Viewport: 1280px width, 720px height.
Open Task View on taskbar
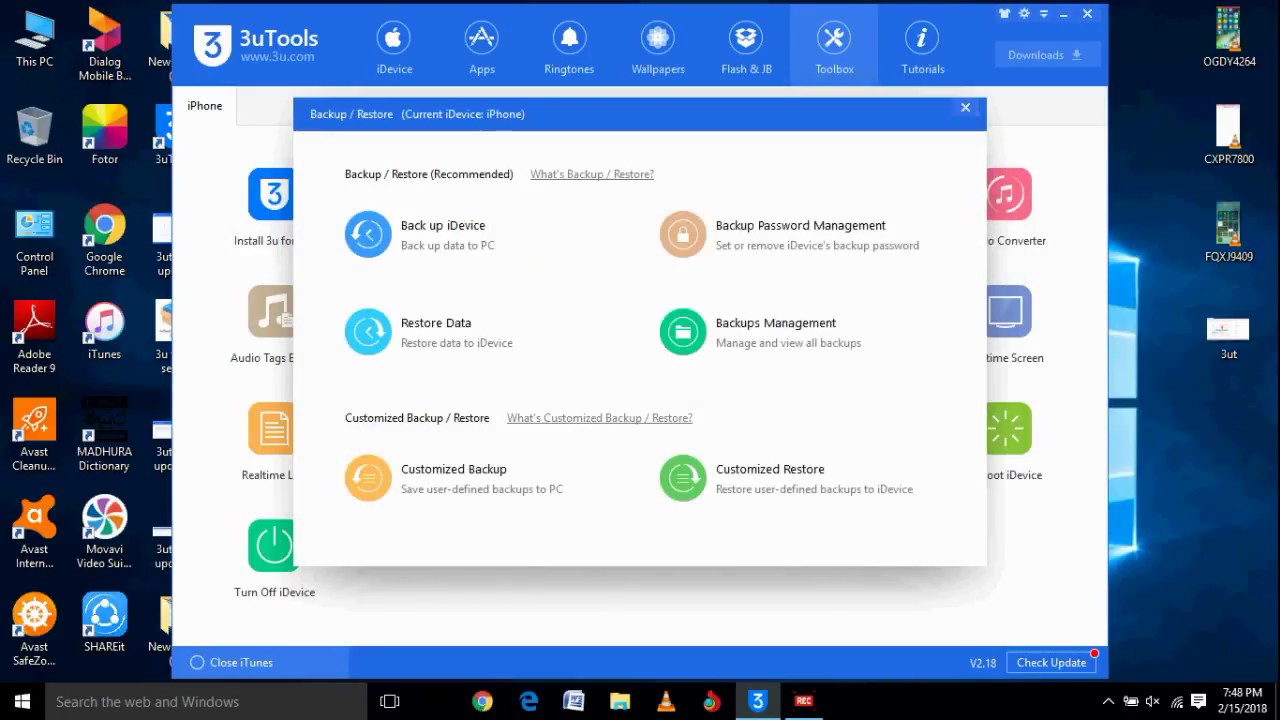[x=390, y=701]
